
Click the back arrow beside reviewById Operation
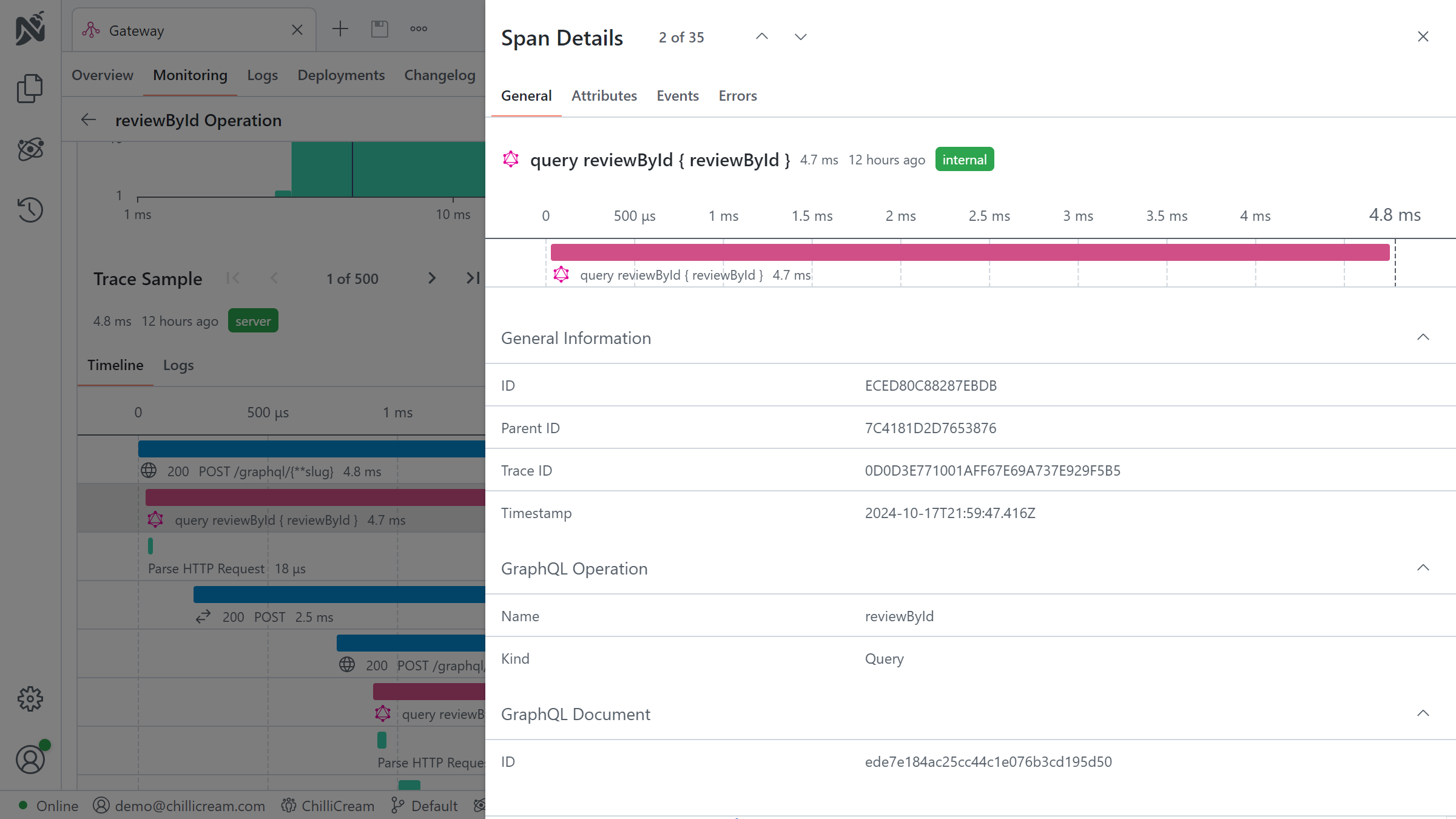click(x=89, y=120)
